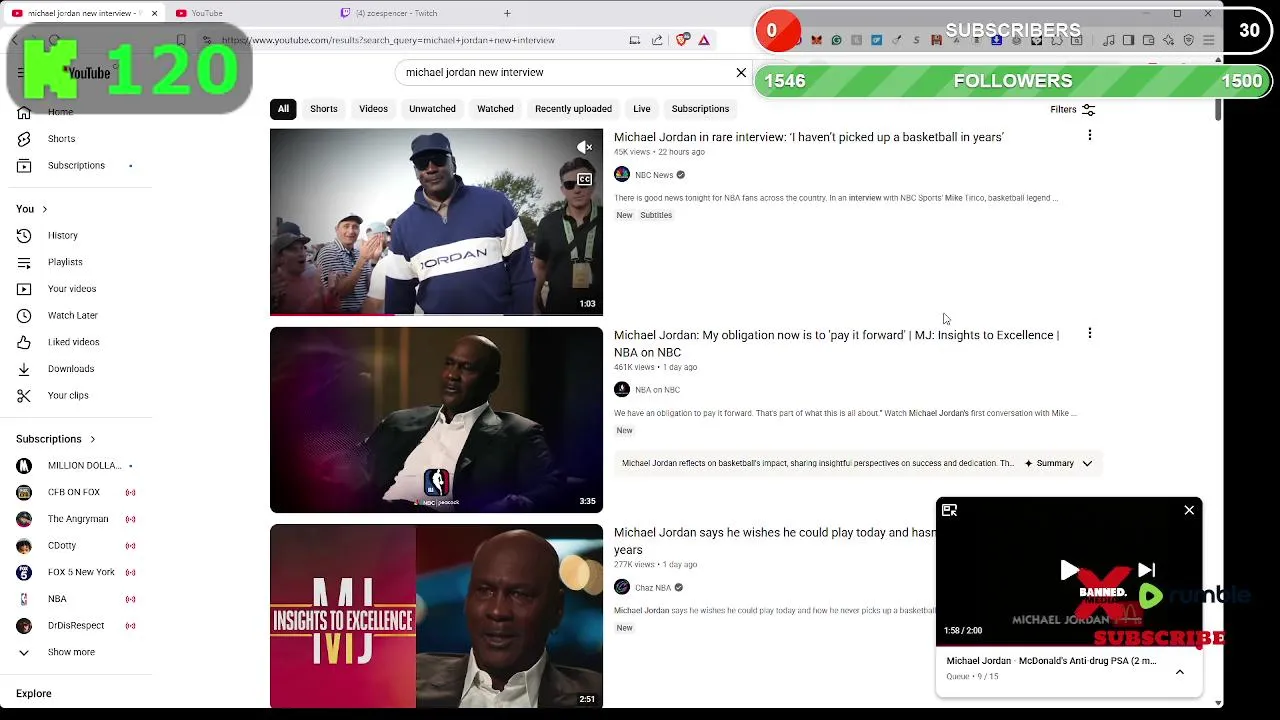
Task: Select the Subscriptions filter chip
Action: click(700, 109)
